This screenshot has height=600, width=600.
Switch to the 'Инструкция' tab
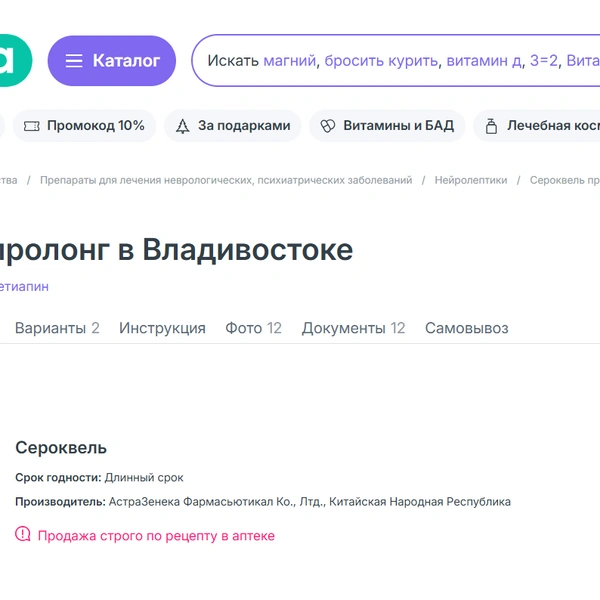pyautogui.click(x=162, y=328)
